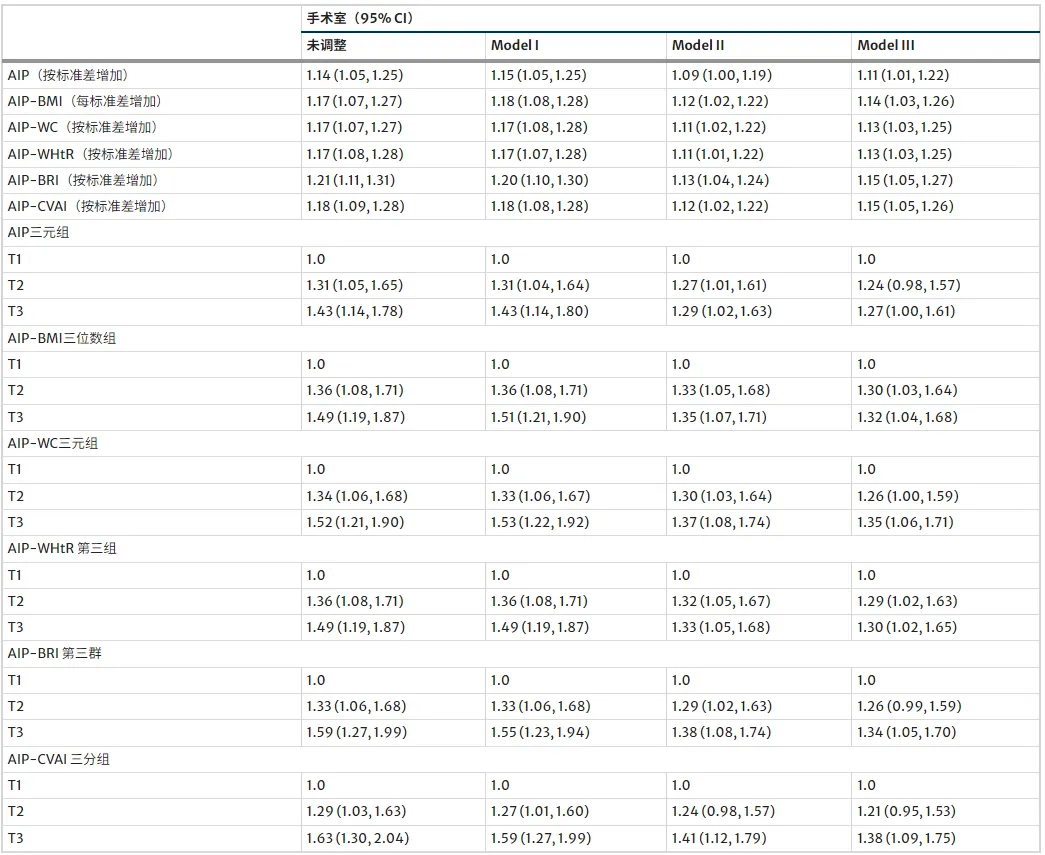Select the AIP-WHtR (按标准差增加) row label

(91, 154)
